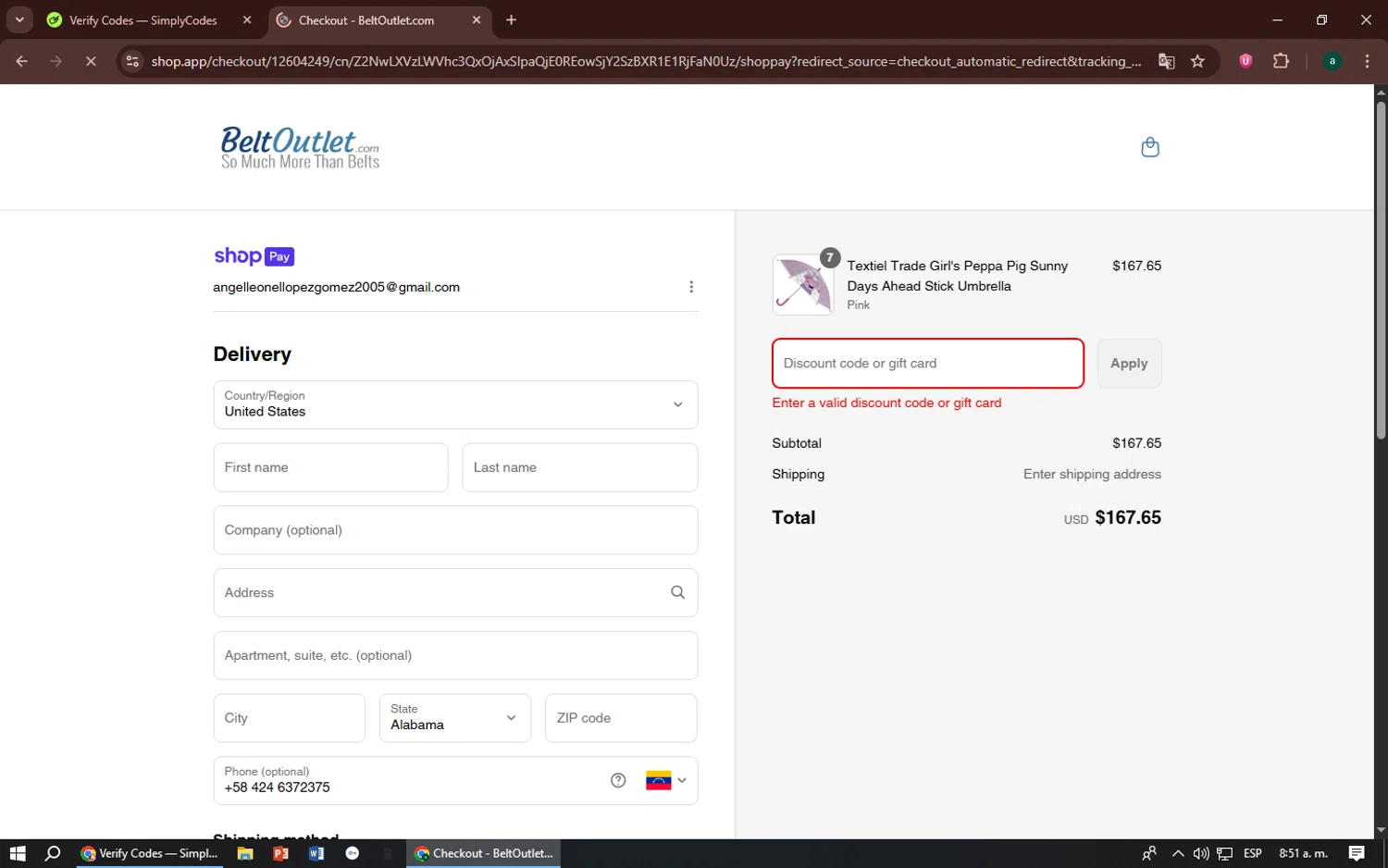Image resolution: width=1388 pixels, height=868 pixels.
Task: Expand the State dropdown showing Alabama
Action: tap(455, 718)
